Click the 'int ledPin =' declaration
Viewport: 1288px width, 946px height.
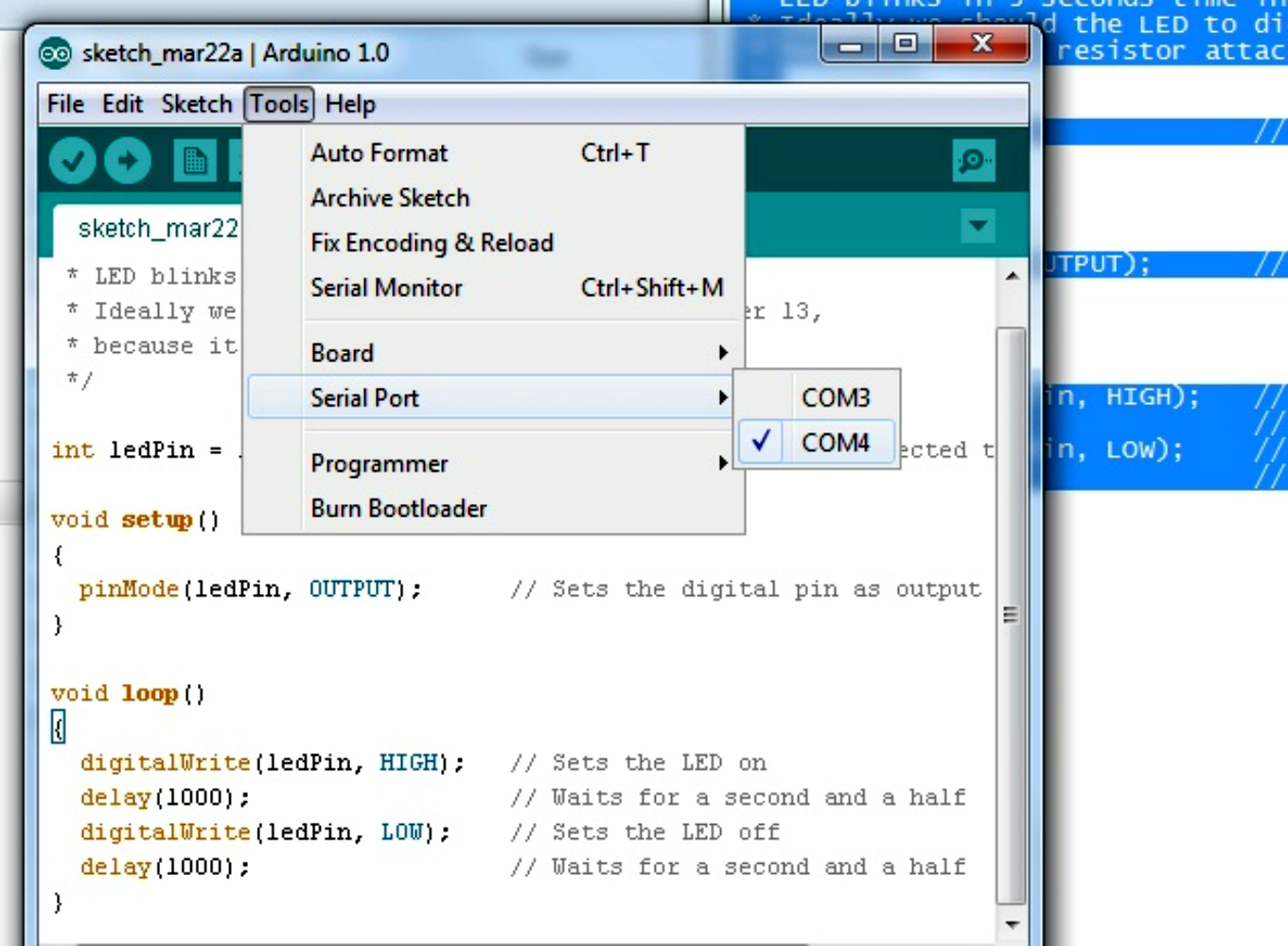[136, 450]
